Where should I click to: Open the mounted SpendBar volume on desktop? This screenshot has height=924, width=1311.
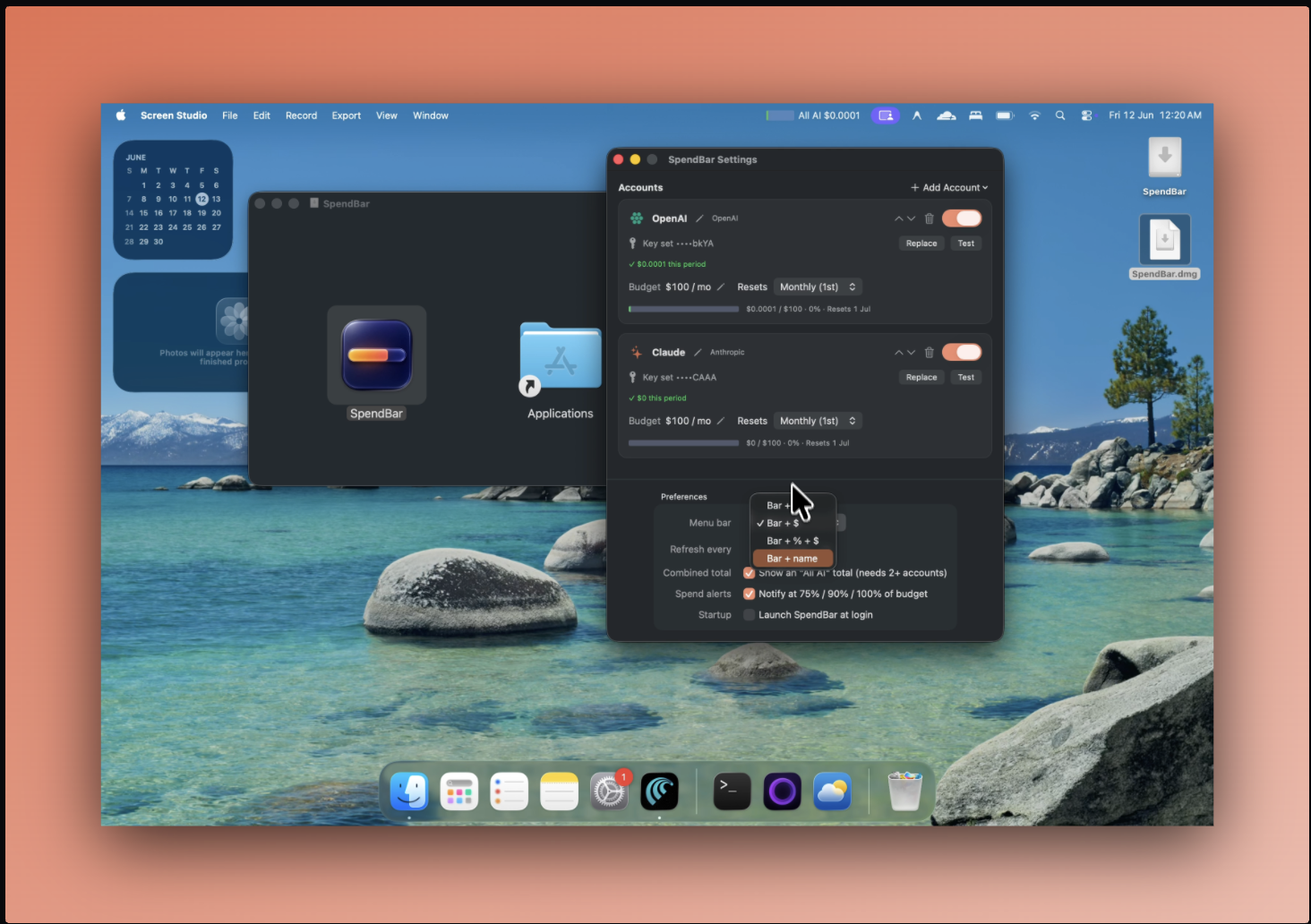[x=1165, y=167]
